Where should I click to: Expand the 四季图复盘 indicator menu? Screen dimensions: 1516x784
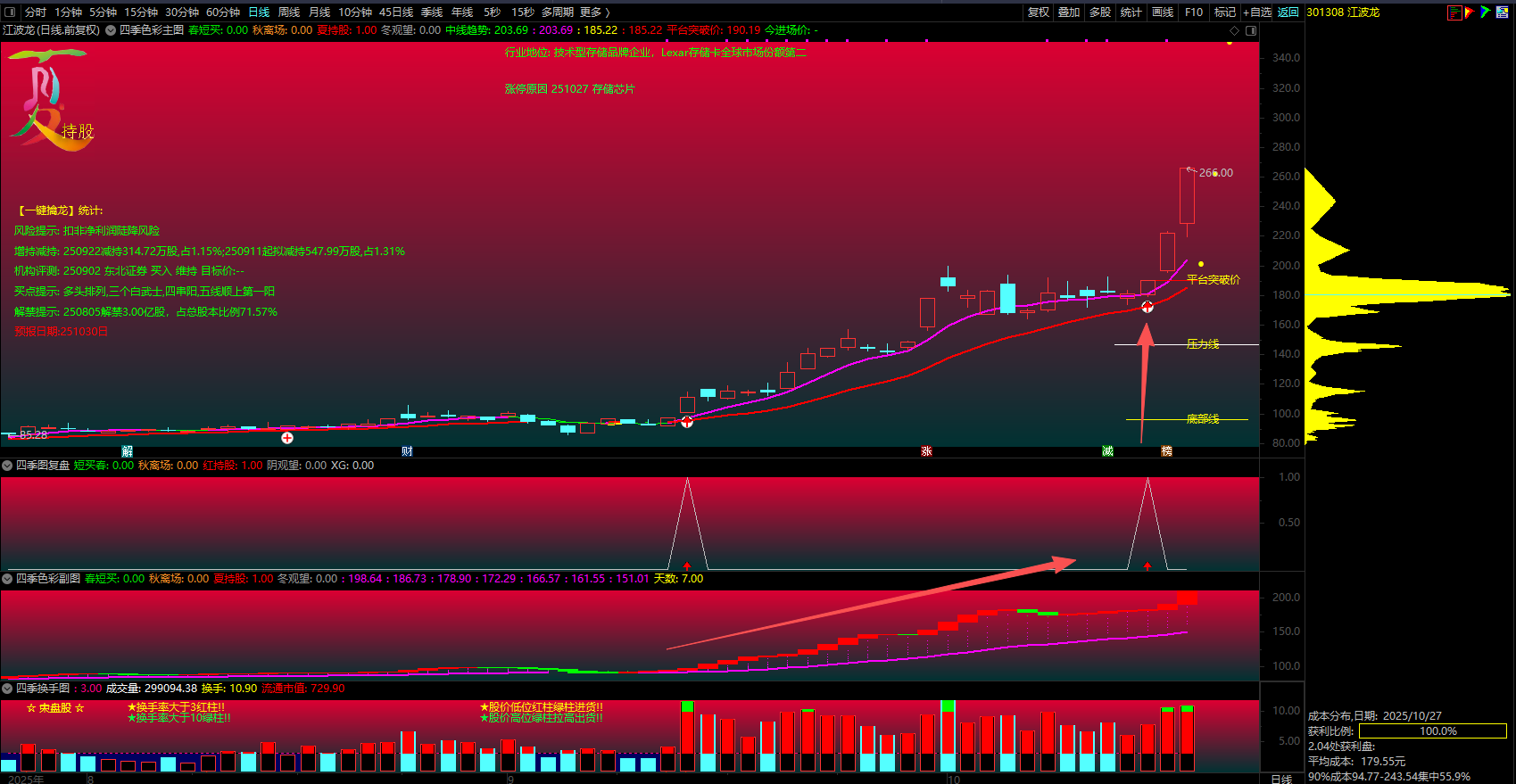point(7,466)
